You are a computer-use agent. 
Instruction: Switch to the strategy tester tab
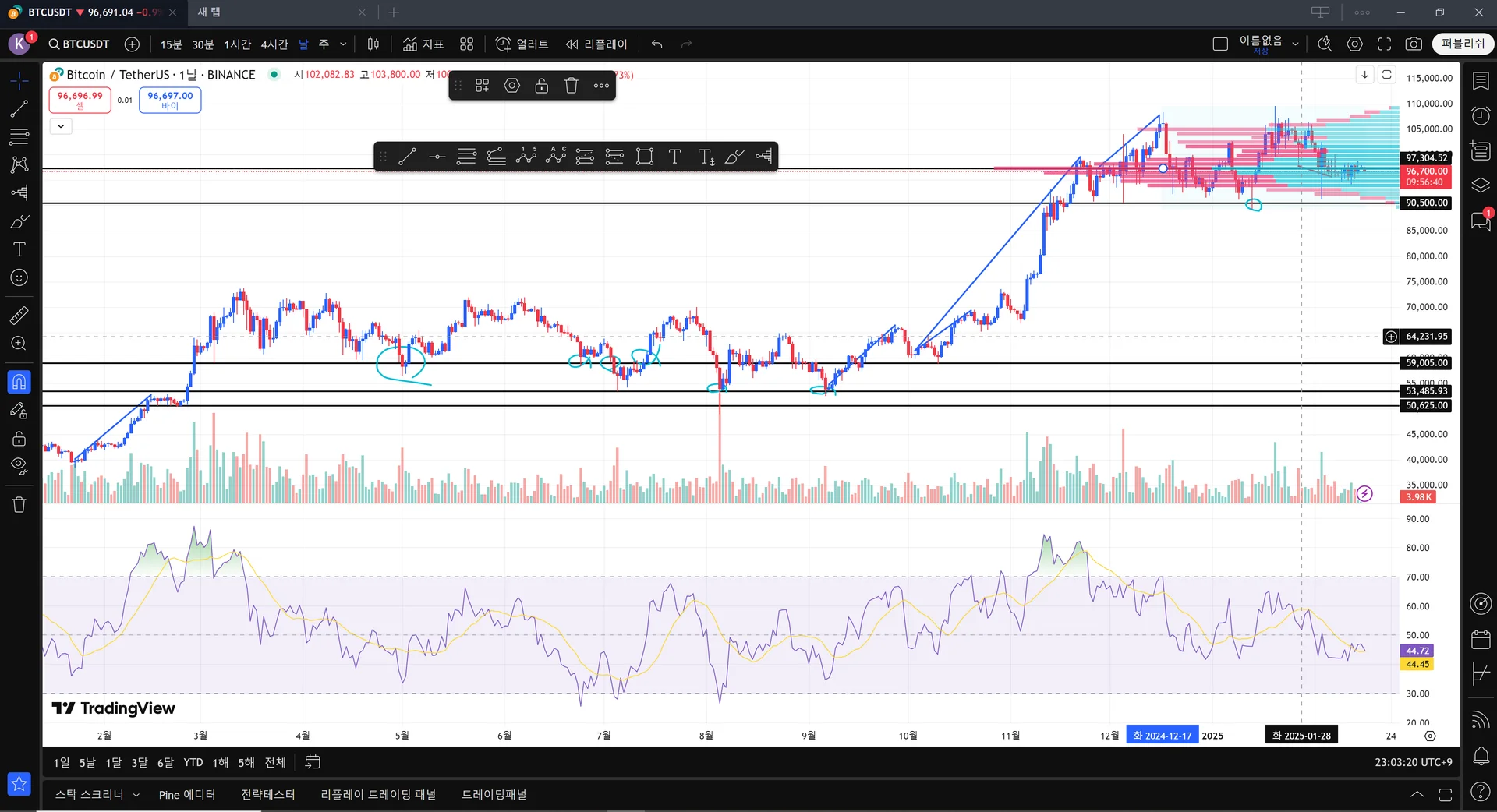coord(267,795)
